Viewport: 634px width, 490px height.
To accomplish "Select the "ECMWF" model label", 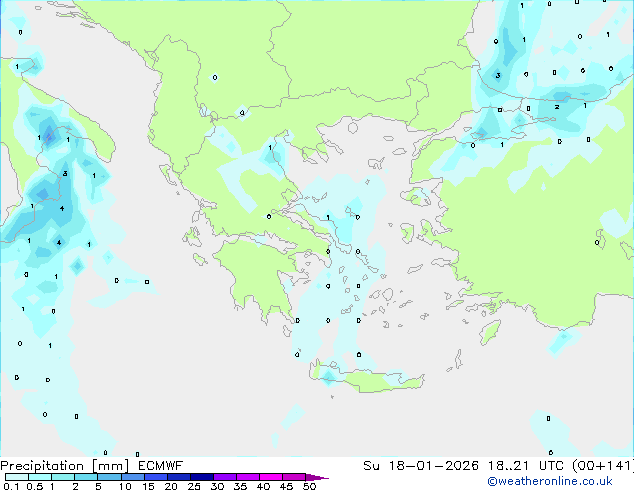I will 161,466.
